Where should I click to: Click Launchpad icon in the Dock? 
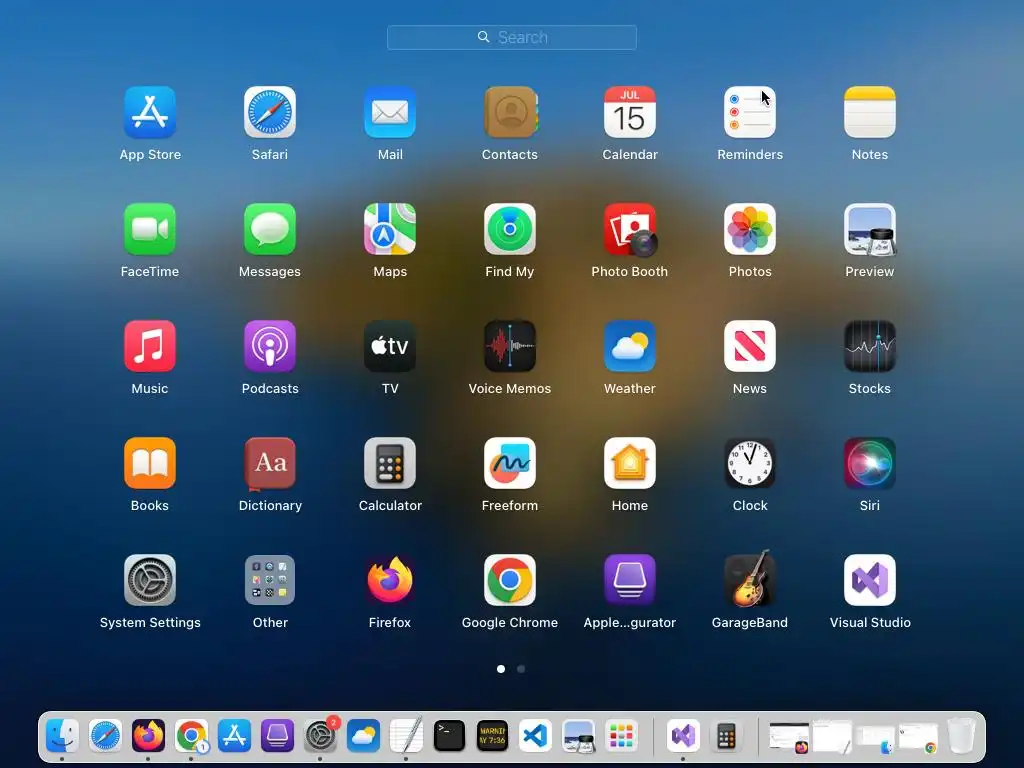coord(621,736)
